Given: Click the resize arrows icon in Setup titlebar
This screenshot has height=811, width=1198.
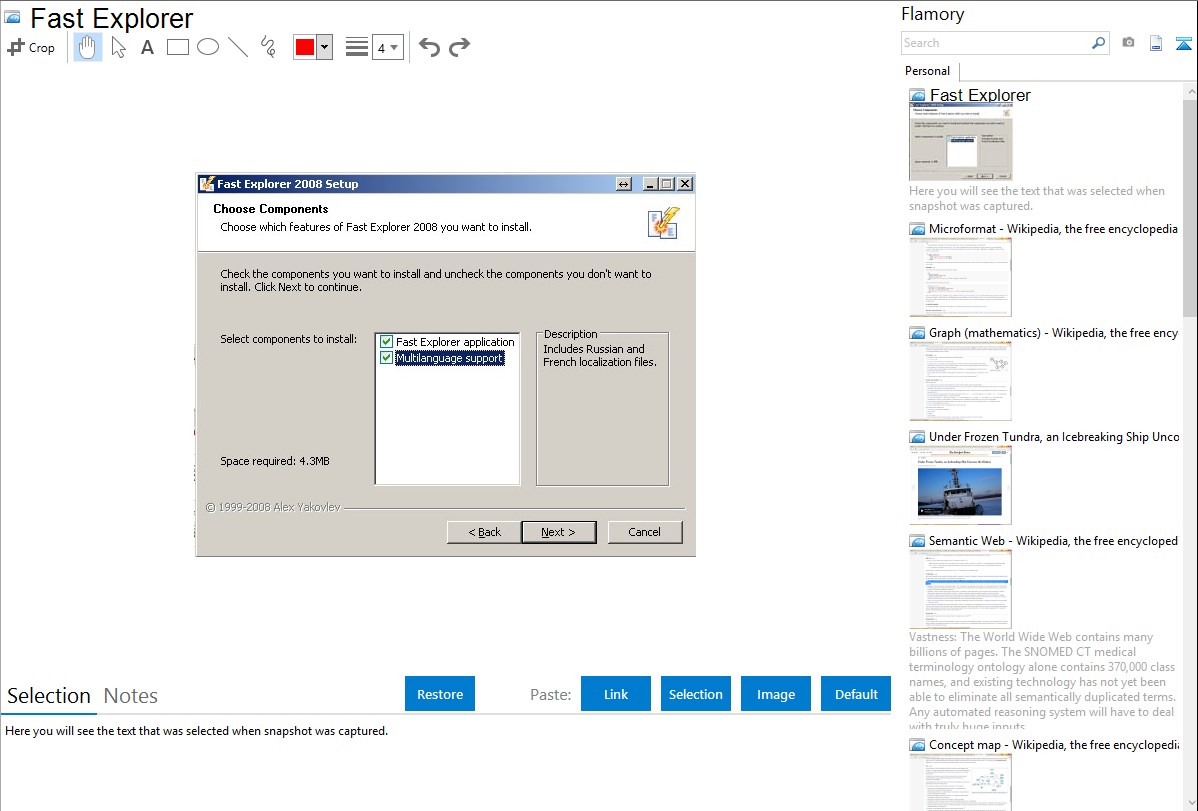Looking at the screenshot, I should coord(624,184).
